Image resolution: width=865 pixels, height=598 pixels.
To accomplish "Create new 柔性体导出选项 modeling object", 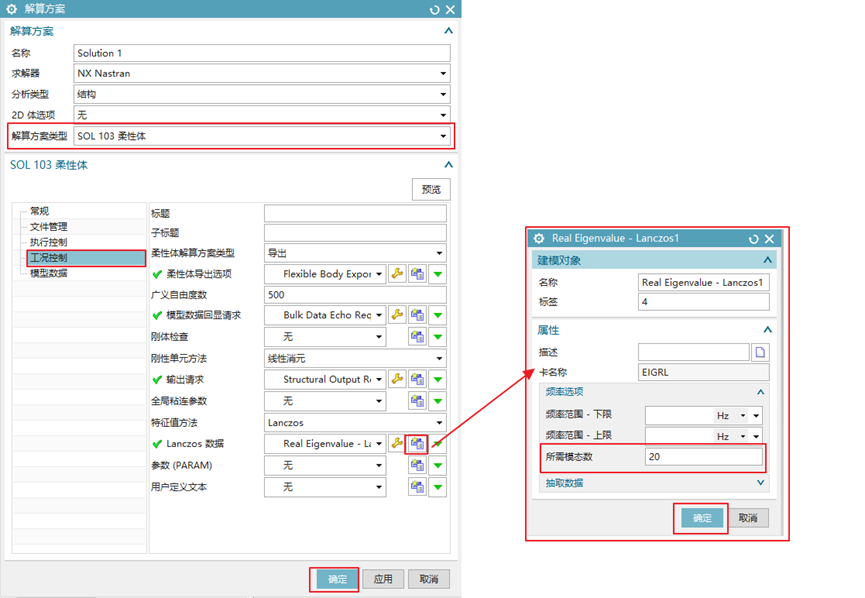I will pyautogui.click(x=417, y=274).
